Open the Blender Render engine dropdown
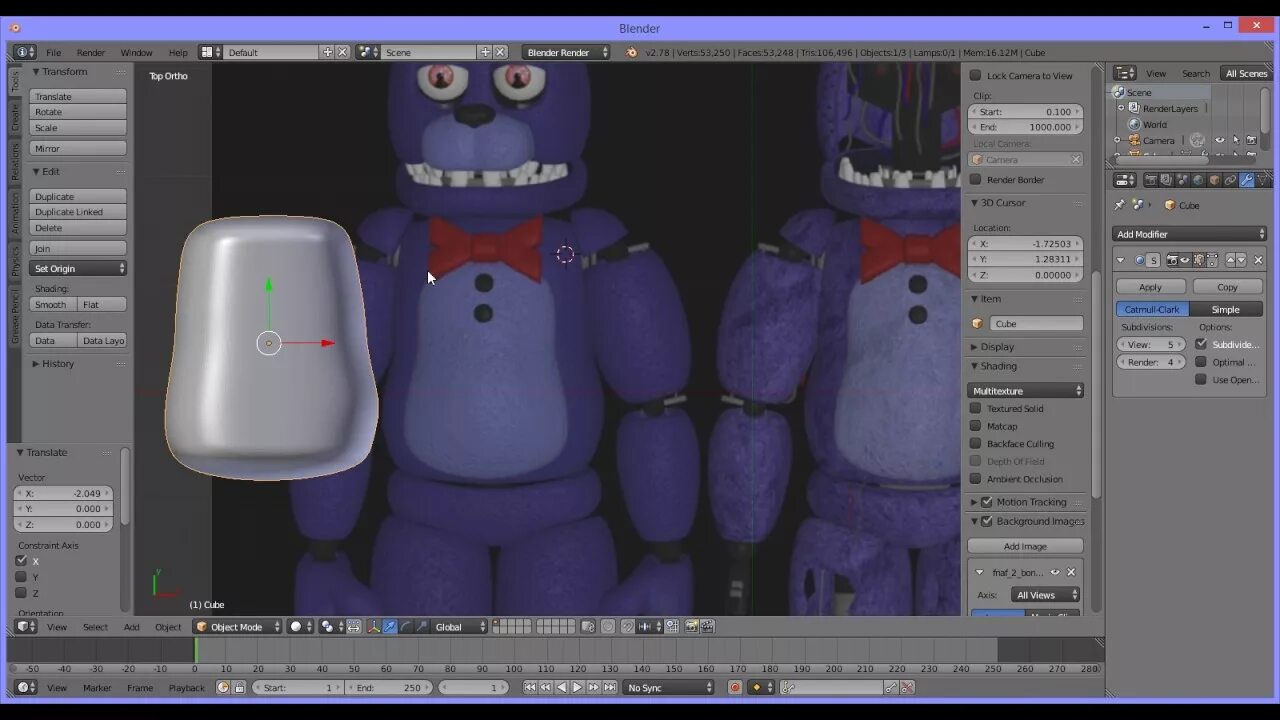Viewport: 1280px width, 720px height. (566, 52)
